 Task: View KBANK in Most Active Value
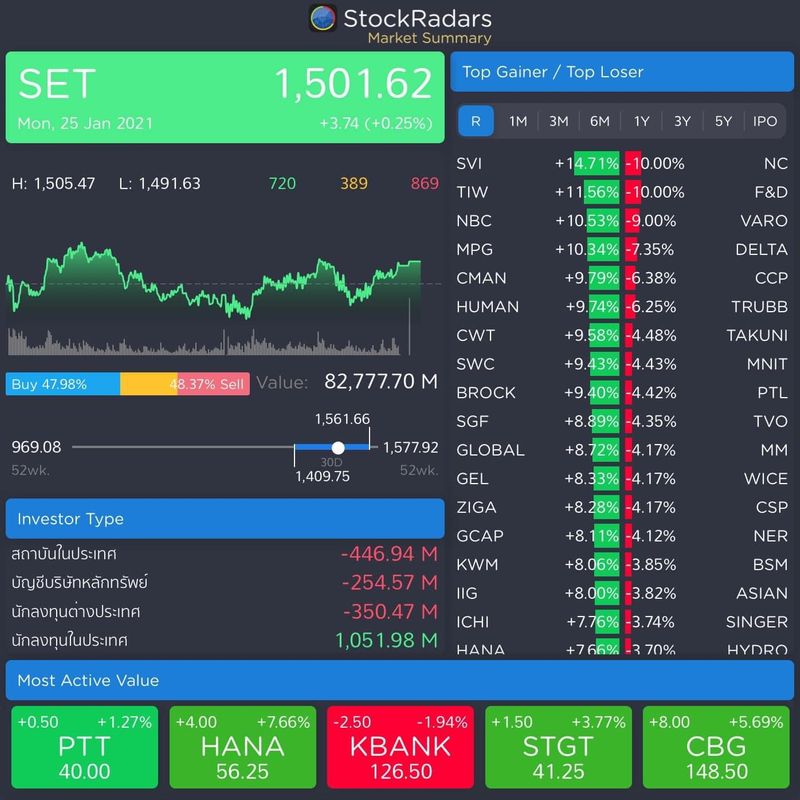400,746
